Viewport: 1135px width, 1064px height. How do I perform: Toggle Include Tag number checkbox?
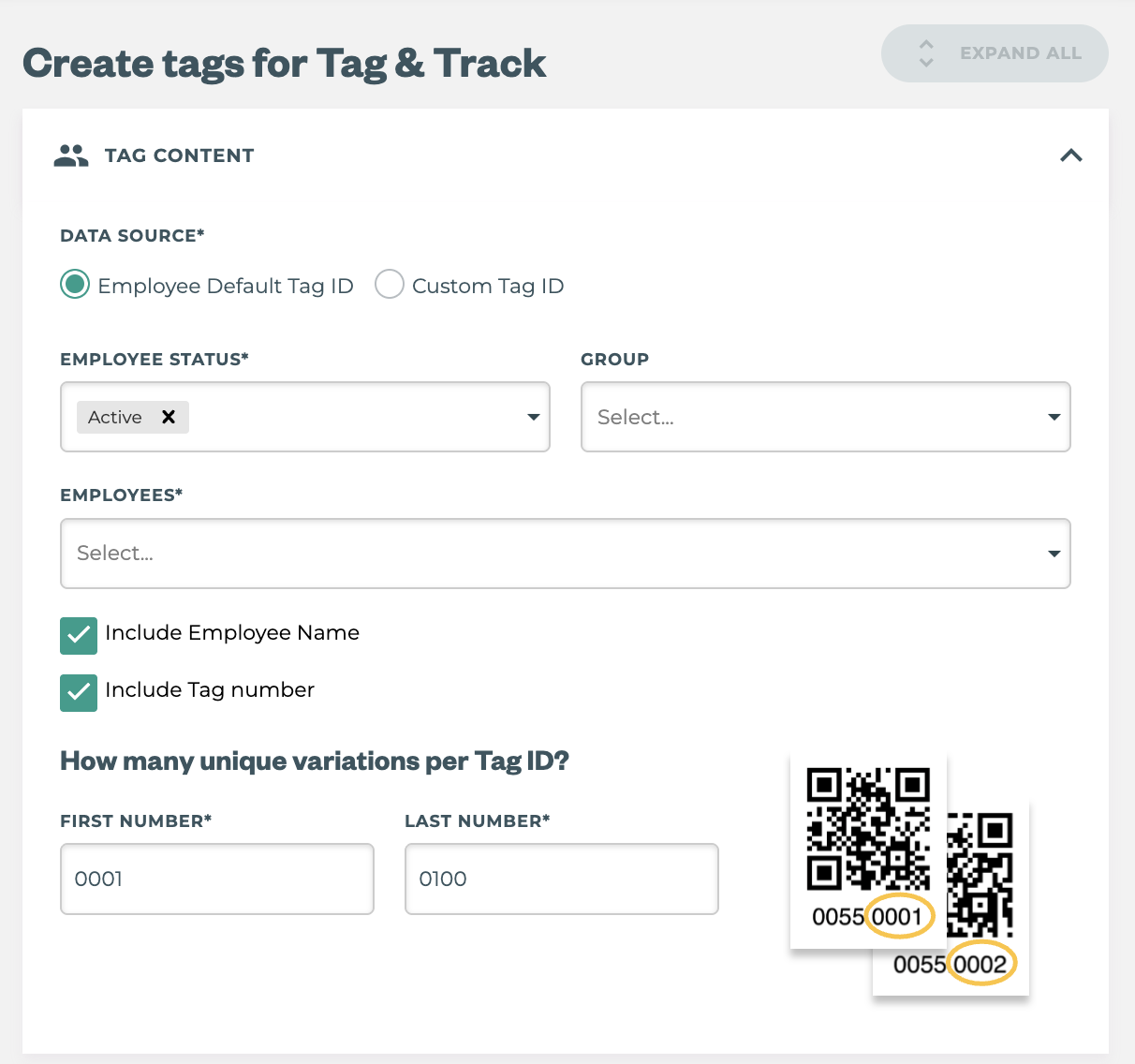79,693
